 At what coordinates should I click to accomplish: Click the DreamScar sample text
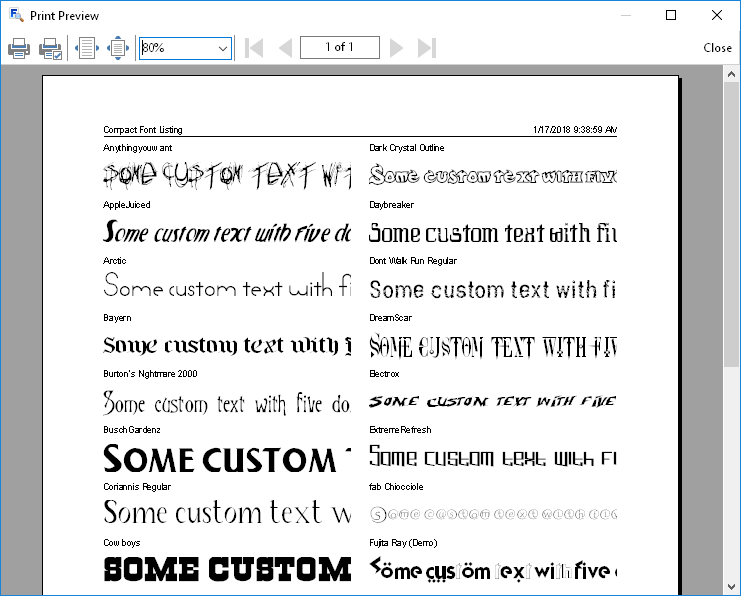(493, 346)
